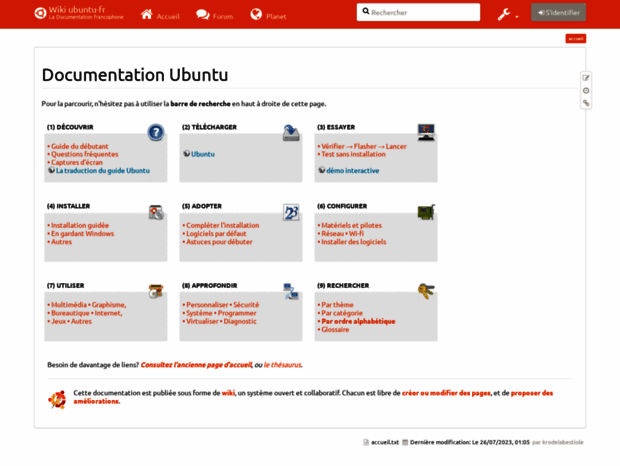Open Logiciels par défaut link
The height and width of the screenshot is (466, 620).
216,234
